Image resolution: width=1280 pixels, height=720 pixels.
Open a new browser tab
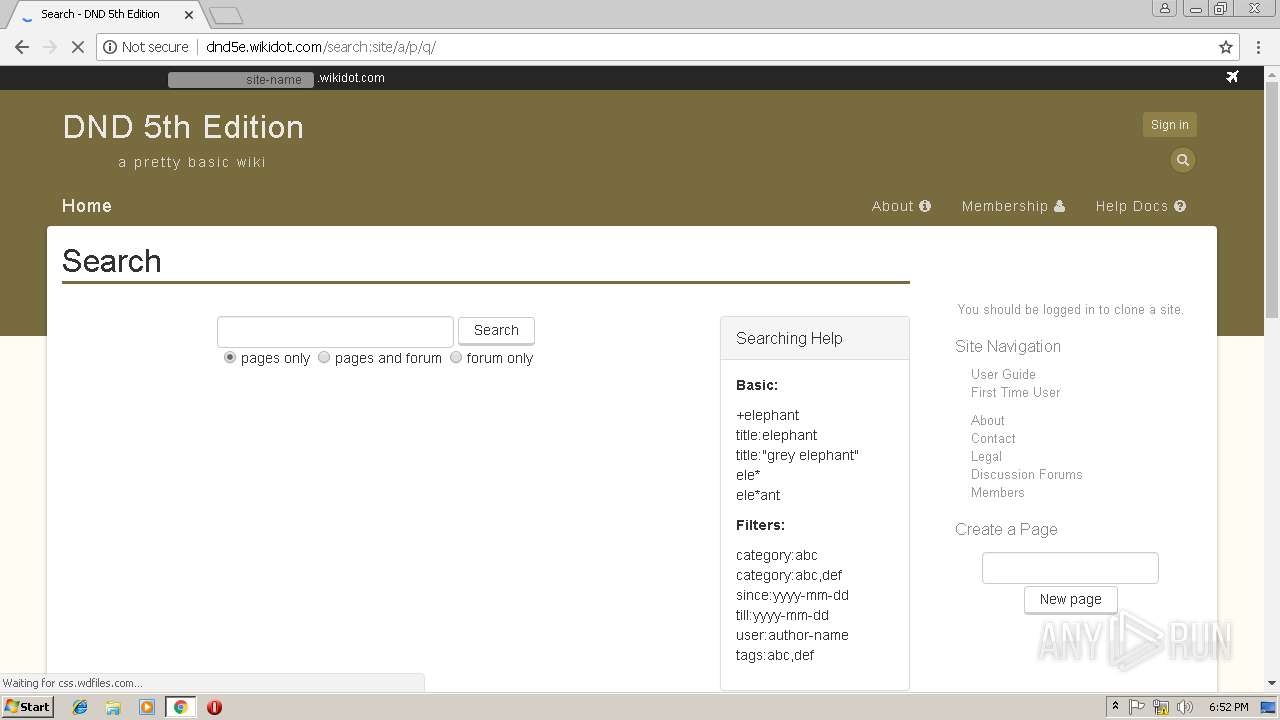(x=226, y=15)
